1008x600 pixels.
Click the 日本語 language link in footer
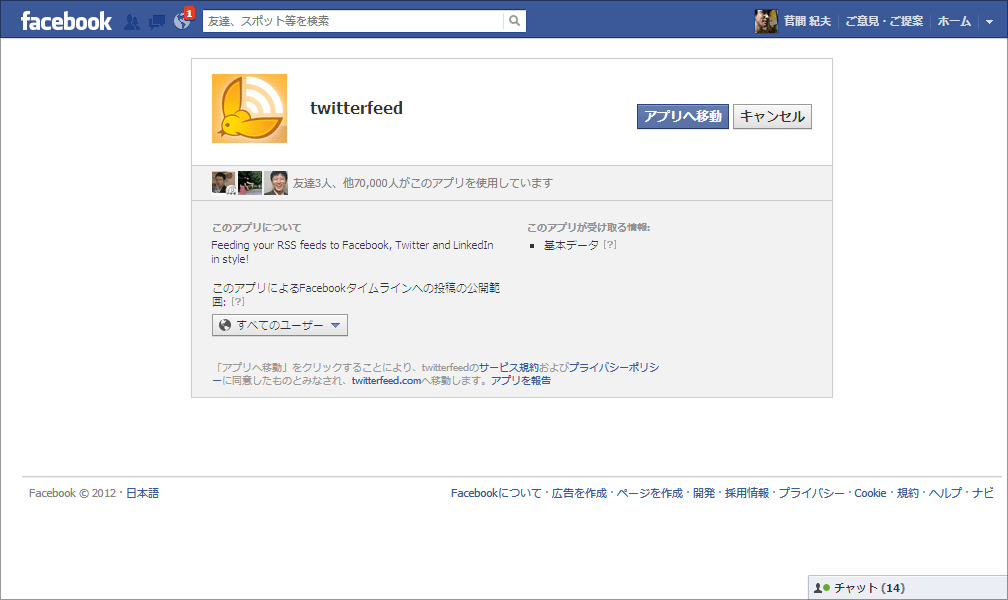point(142,493)
